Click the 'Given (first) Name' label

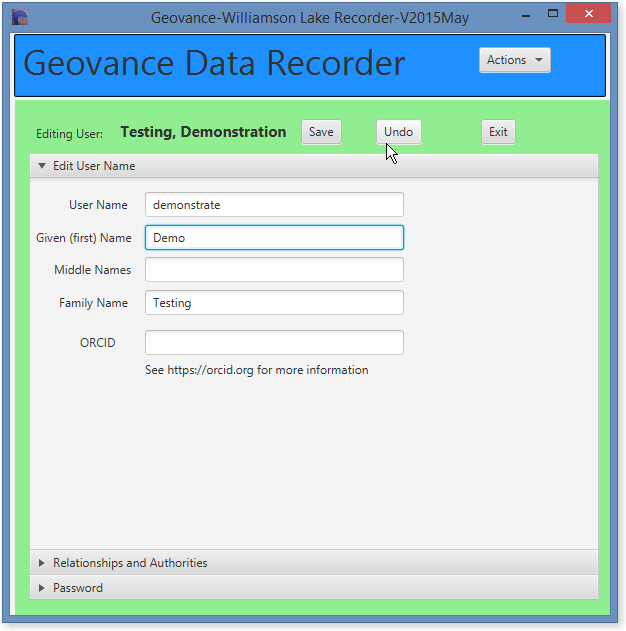click(84, 238)
